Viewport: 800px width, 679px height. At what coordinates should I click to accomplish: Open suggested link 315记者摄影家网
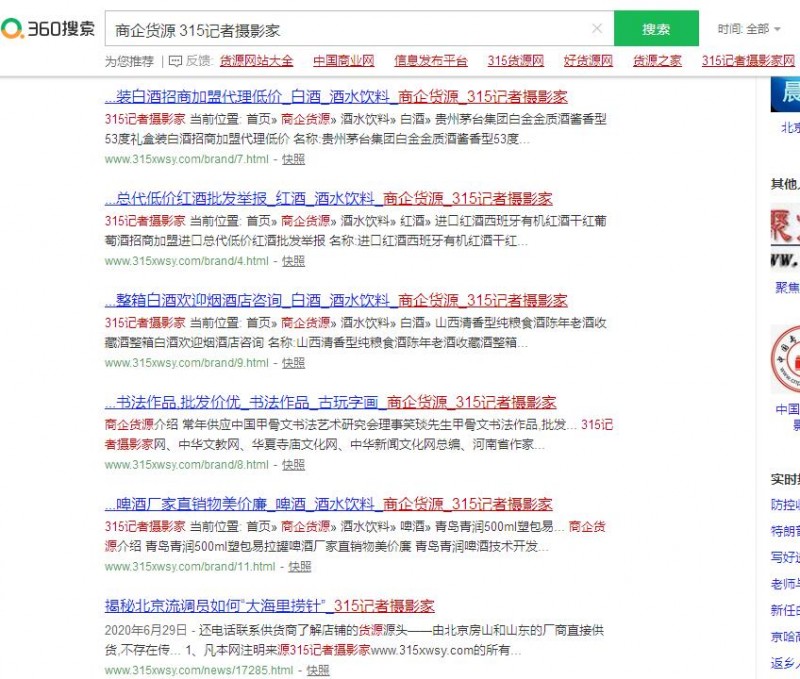click(748, 61)
